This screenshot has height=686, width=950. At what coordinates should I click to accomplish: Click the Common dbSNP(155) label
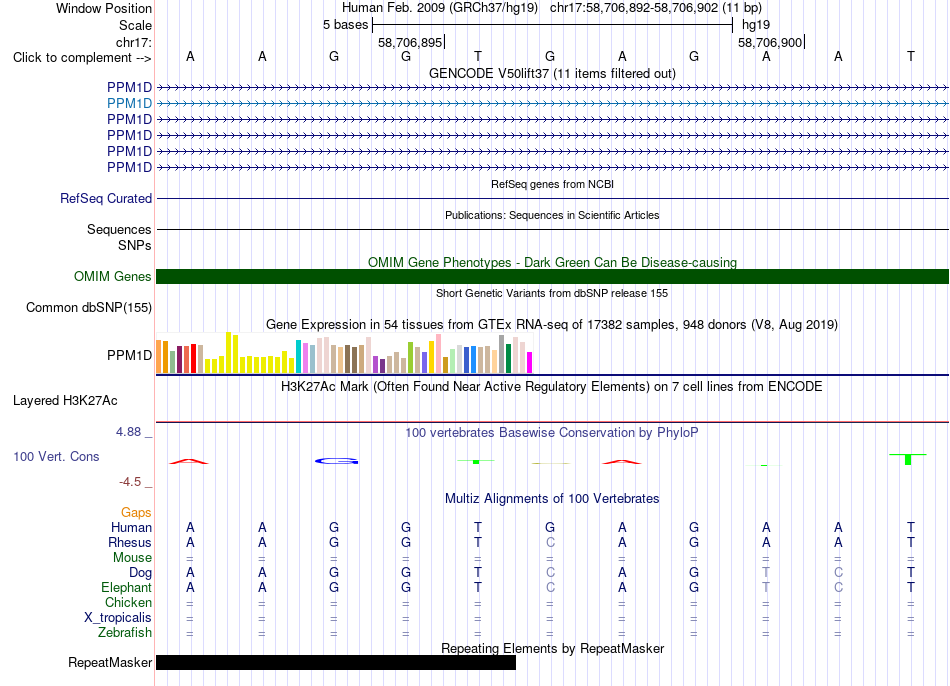coord(89,307)
